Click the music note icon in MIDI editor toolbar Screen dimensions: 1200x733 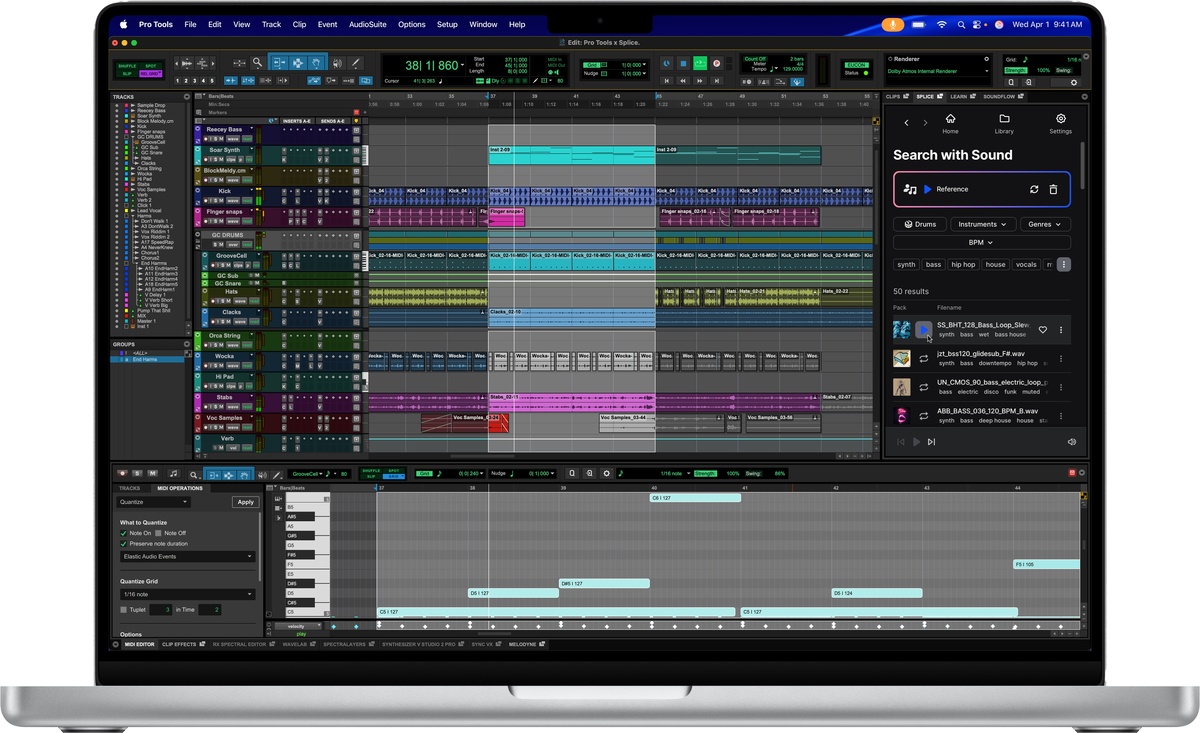coord(173,473)
